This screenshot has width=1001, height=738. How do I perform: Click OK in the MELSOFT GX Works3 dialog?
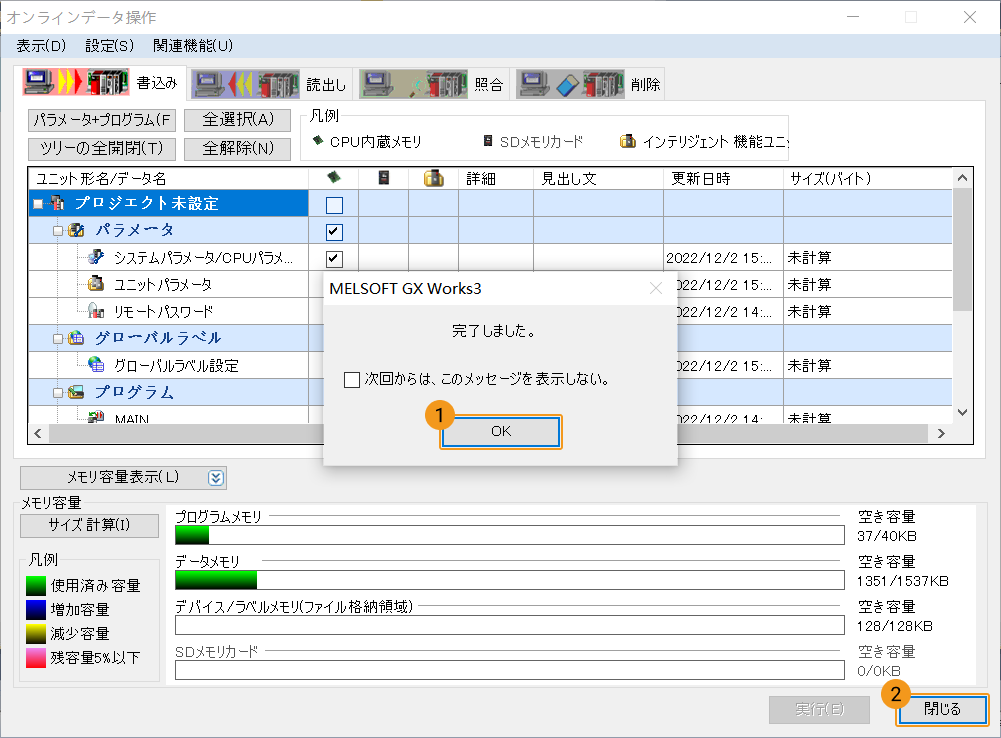(500, 432)
